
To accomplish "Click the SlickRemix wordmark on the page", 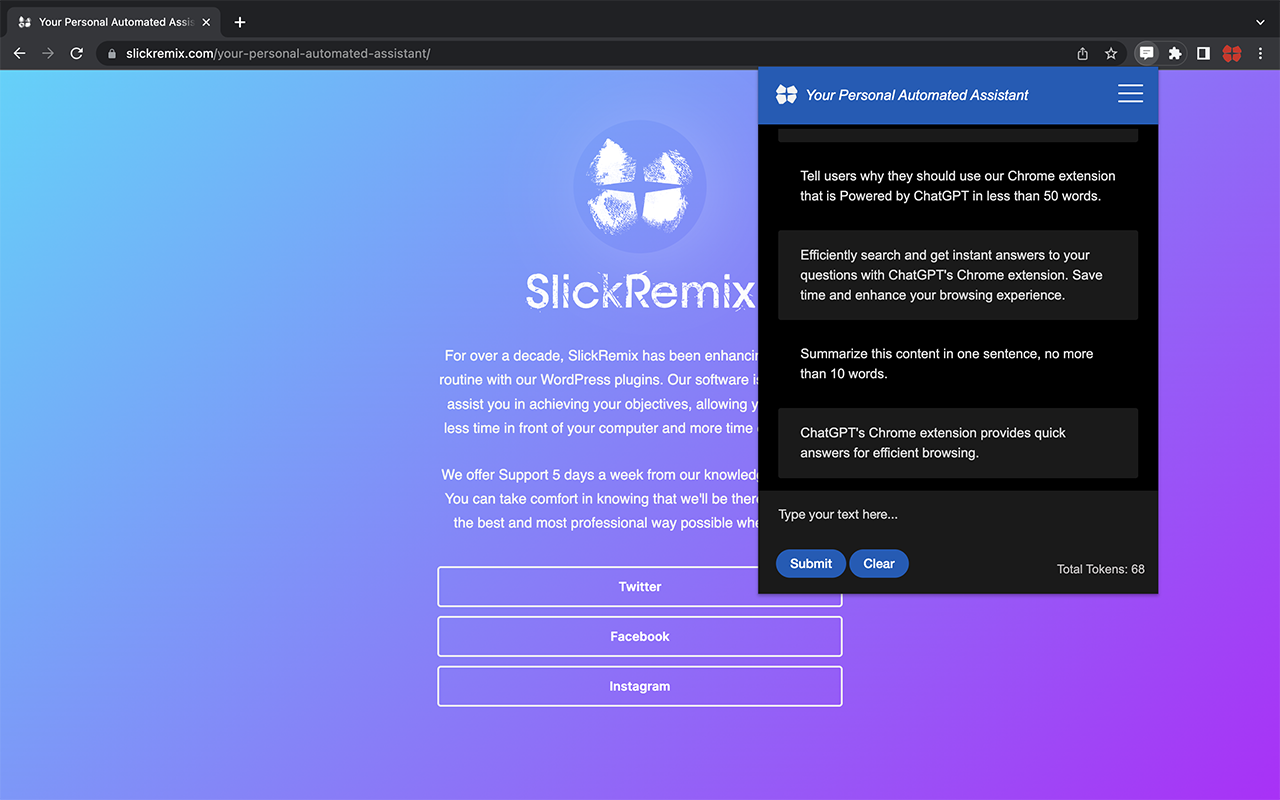I will (x=640, y=291).
